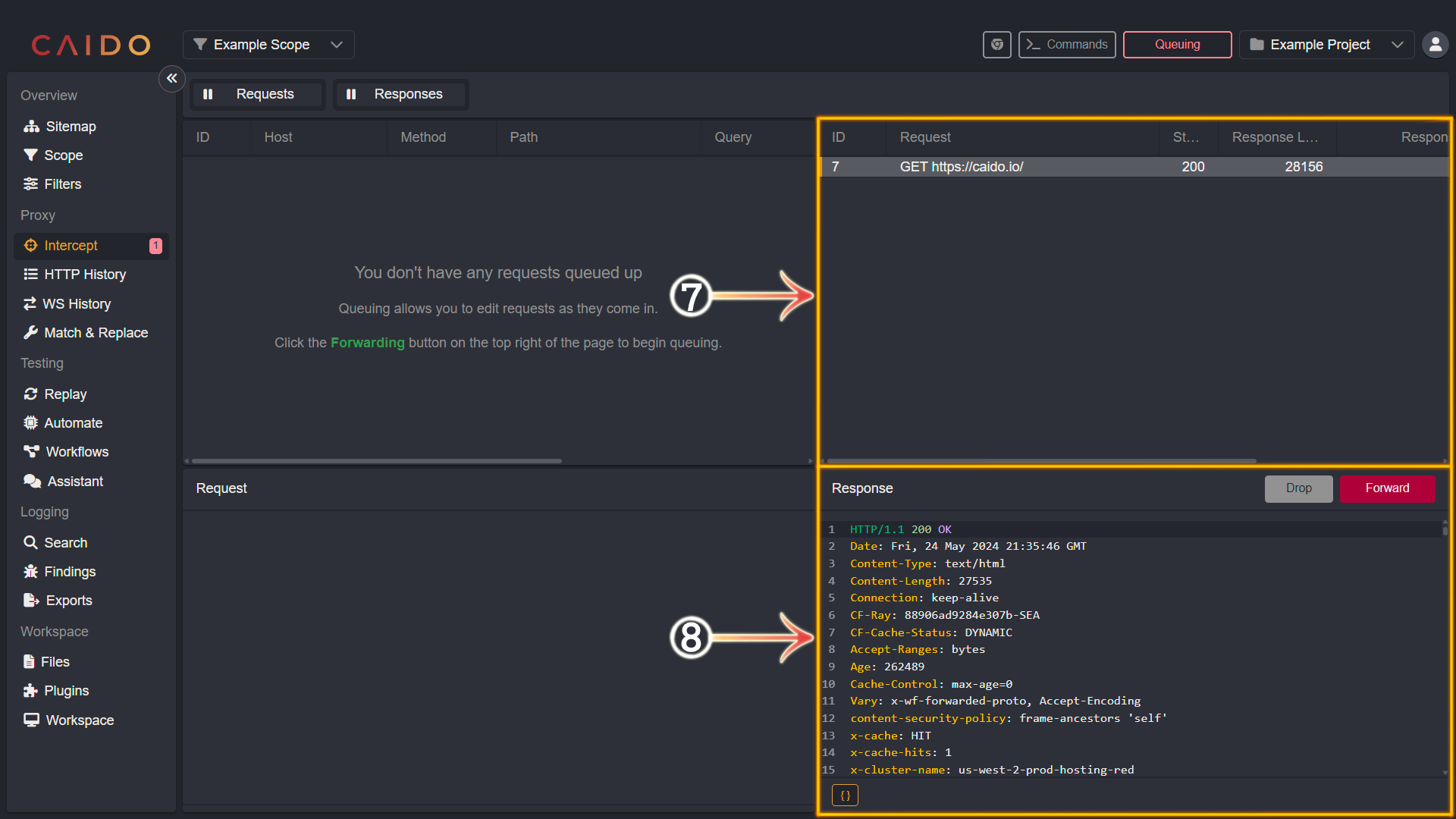Viewport: 1456px width, 819px height.
Task: Open the Commands palette
Action: tap(1067, 45)
